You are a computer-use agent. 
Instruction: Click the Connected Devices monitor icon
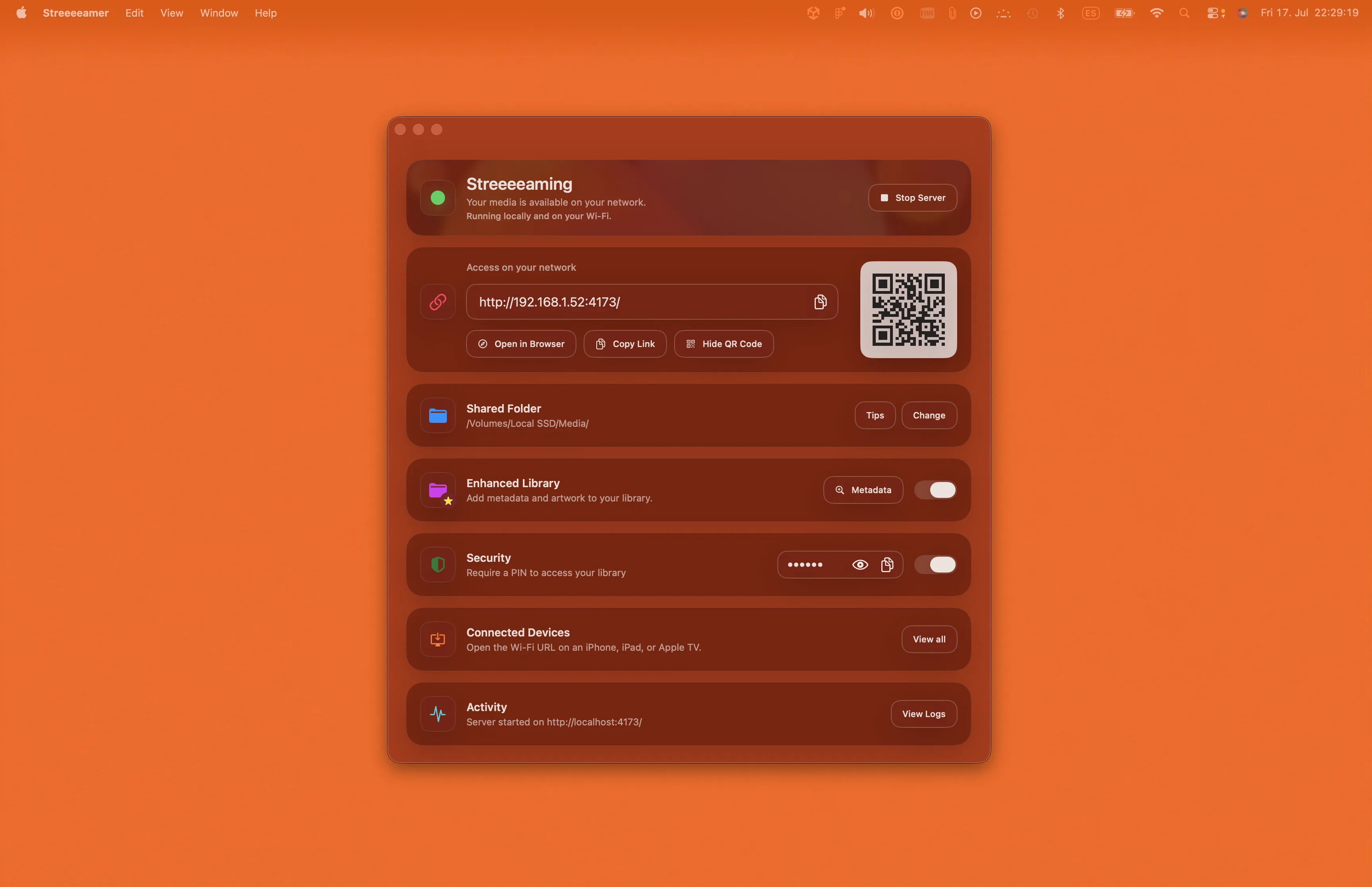[437, 639]
